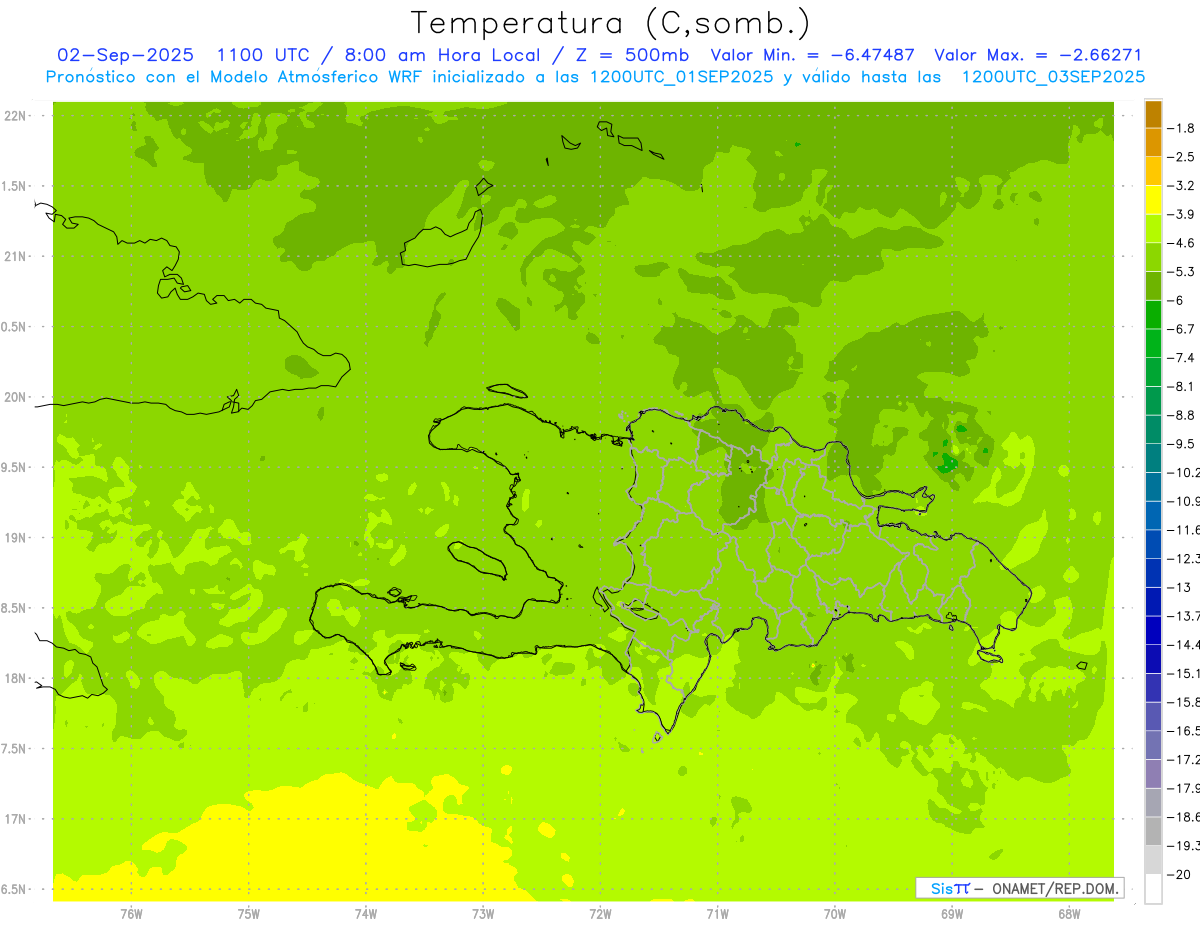Viewport: 1200px width, 927px height.
Task: Pick the amber swatch between -2.5 and -3.2
Action: [1153, 171]
